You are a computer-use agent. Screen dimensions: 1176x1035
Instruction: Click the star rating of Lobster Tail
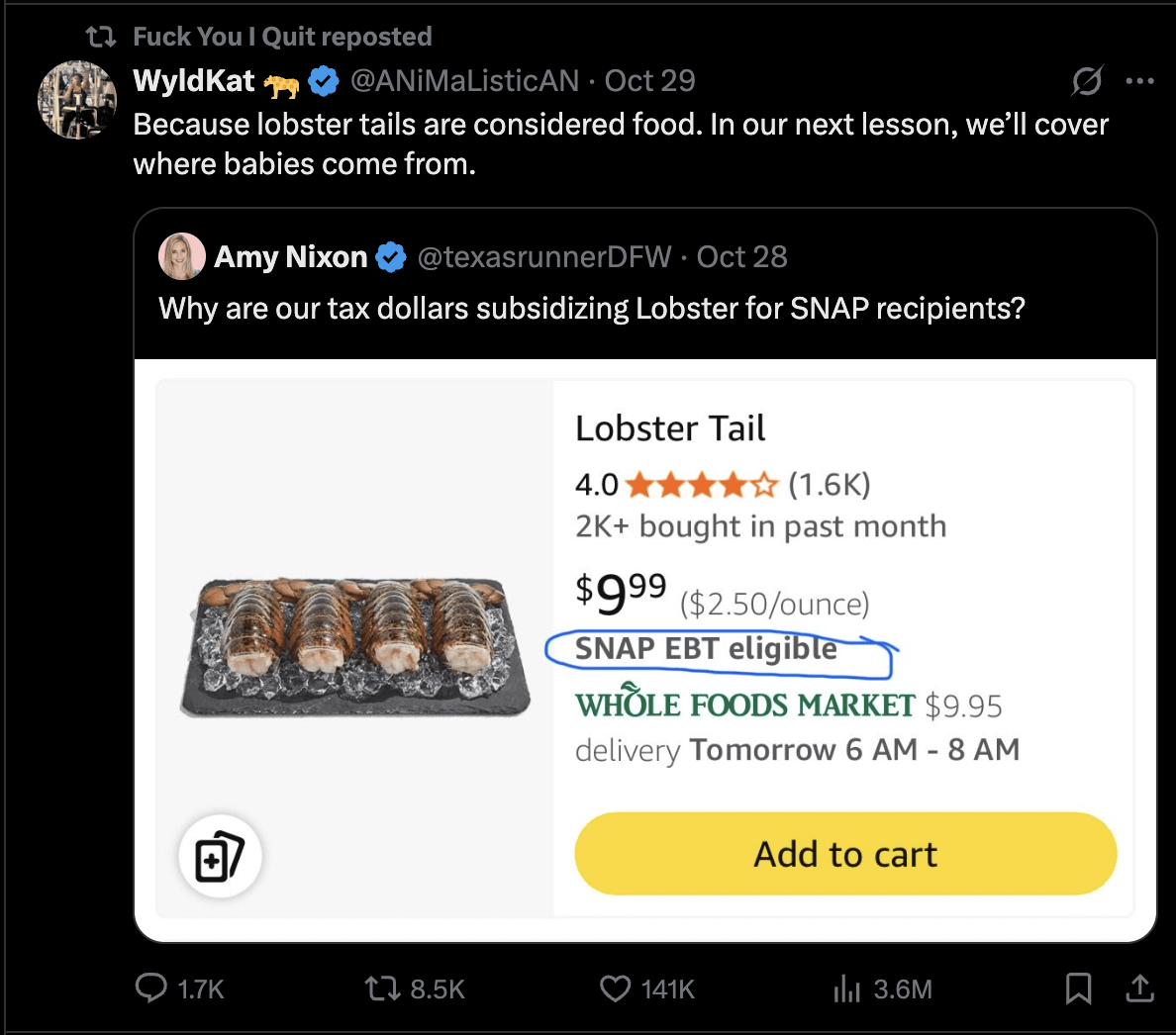pos(702,485)
